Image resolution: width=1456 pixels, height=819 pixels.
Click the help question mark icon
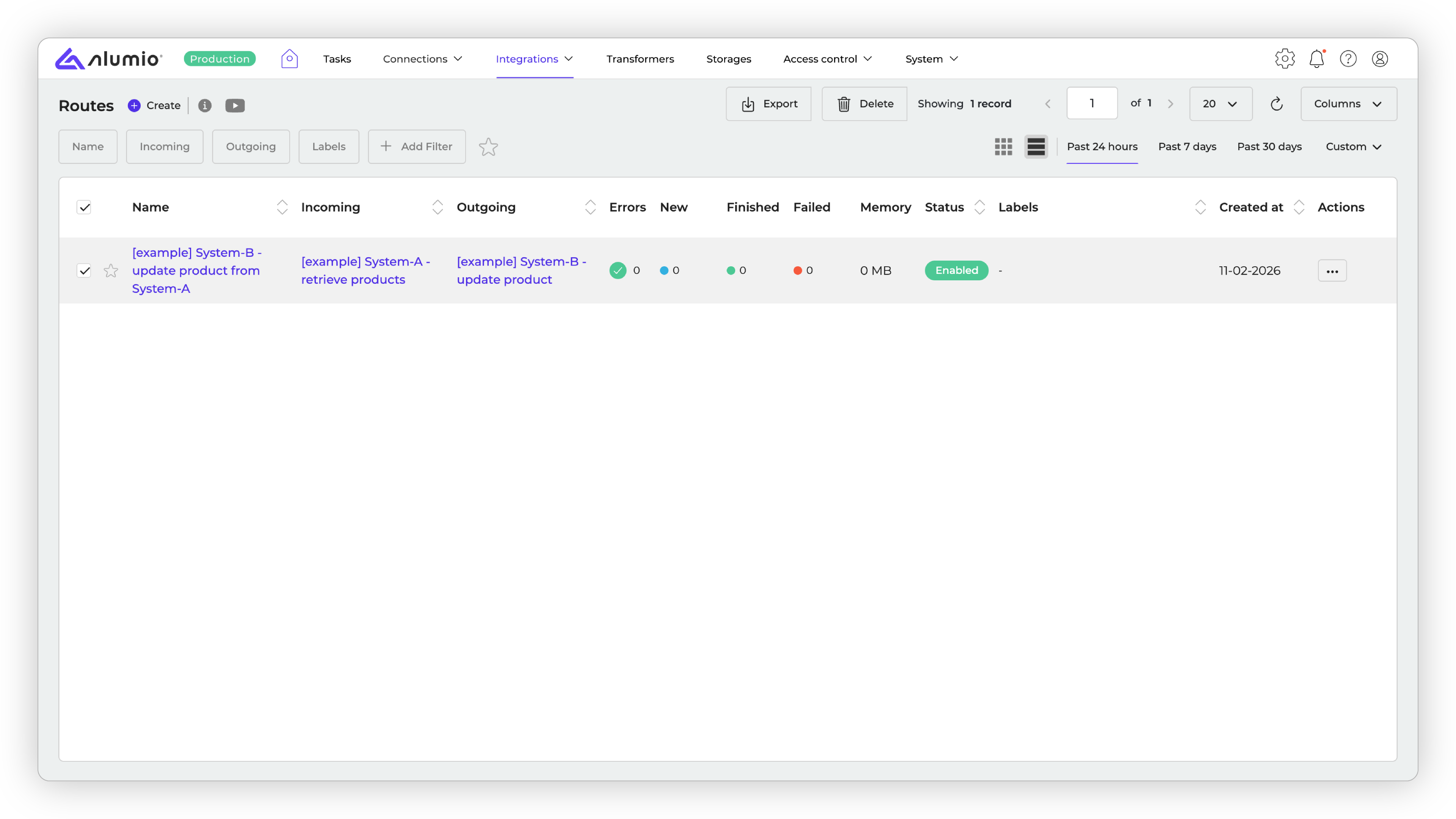[1348, 59]
